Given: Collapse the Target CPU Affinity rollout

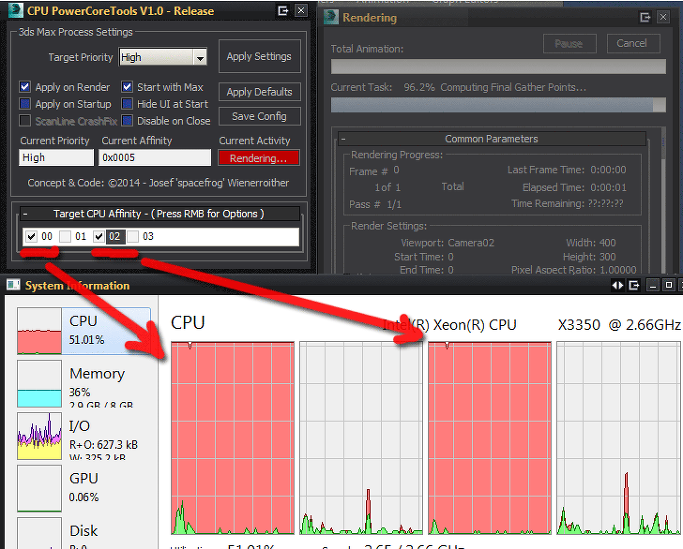Looking at the screenshot, I should [26, 214].
